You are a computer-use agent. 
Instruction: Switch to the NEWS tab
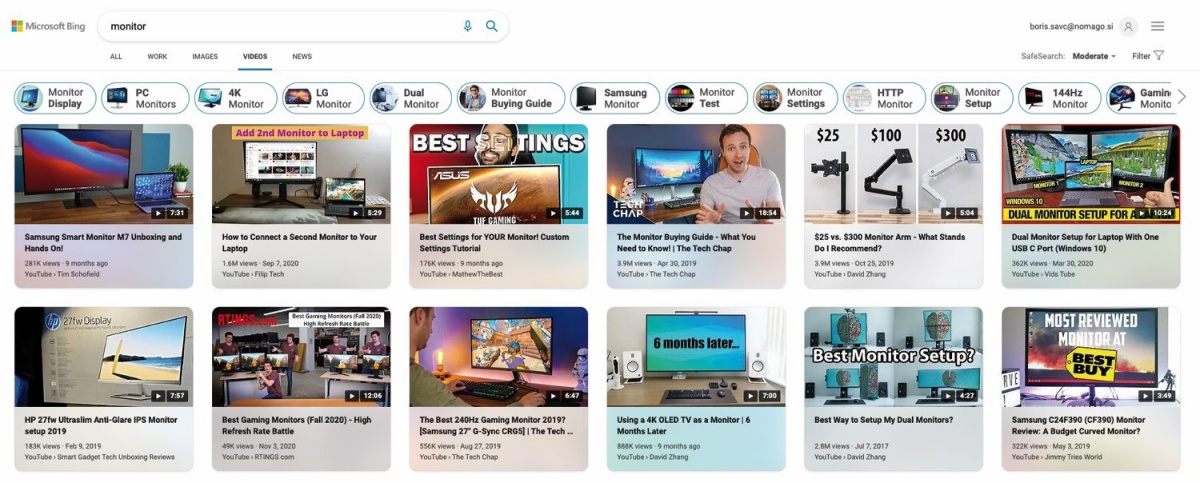coord(302,57)
